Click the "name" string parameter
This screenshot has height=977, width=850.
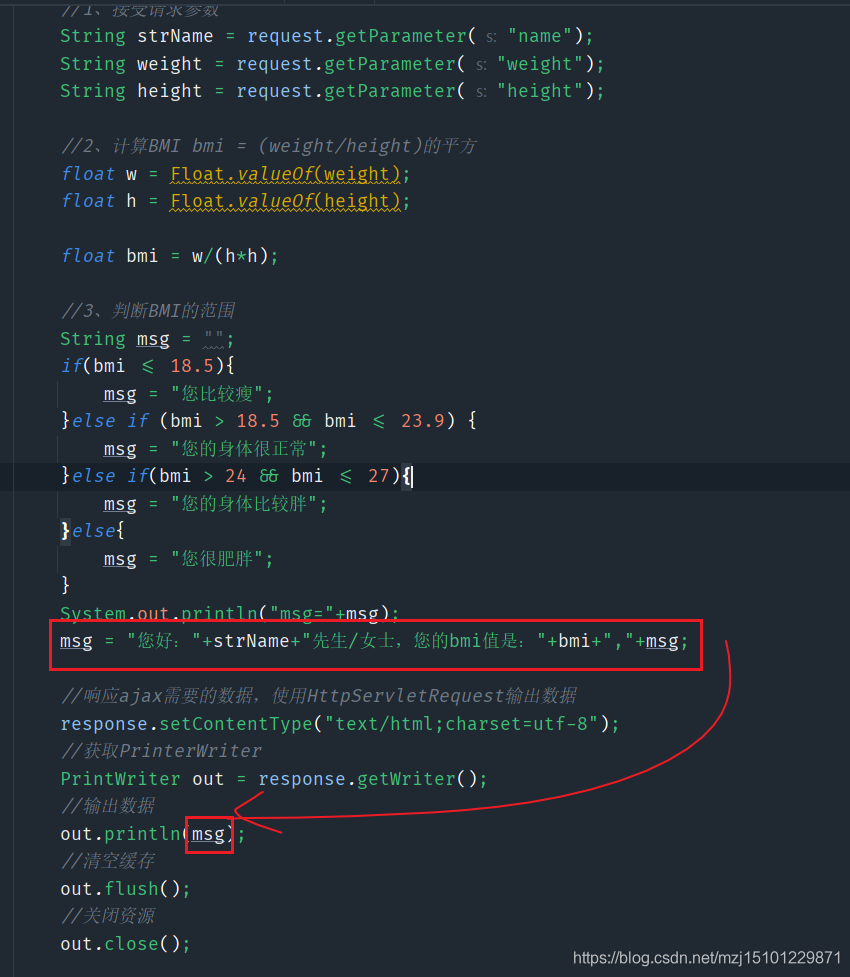pyautogui.click(x=540, y=36)
